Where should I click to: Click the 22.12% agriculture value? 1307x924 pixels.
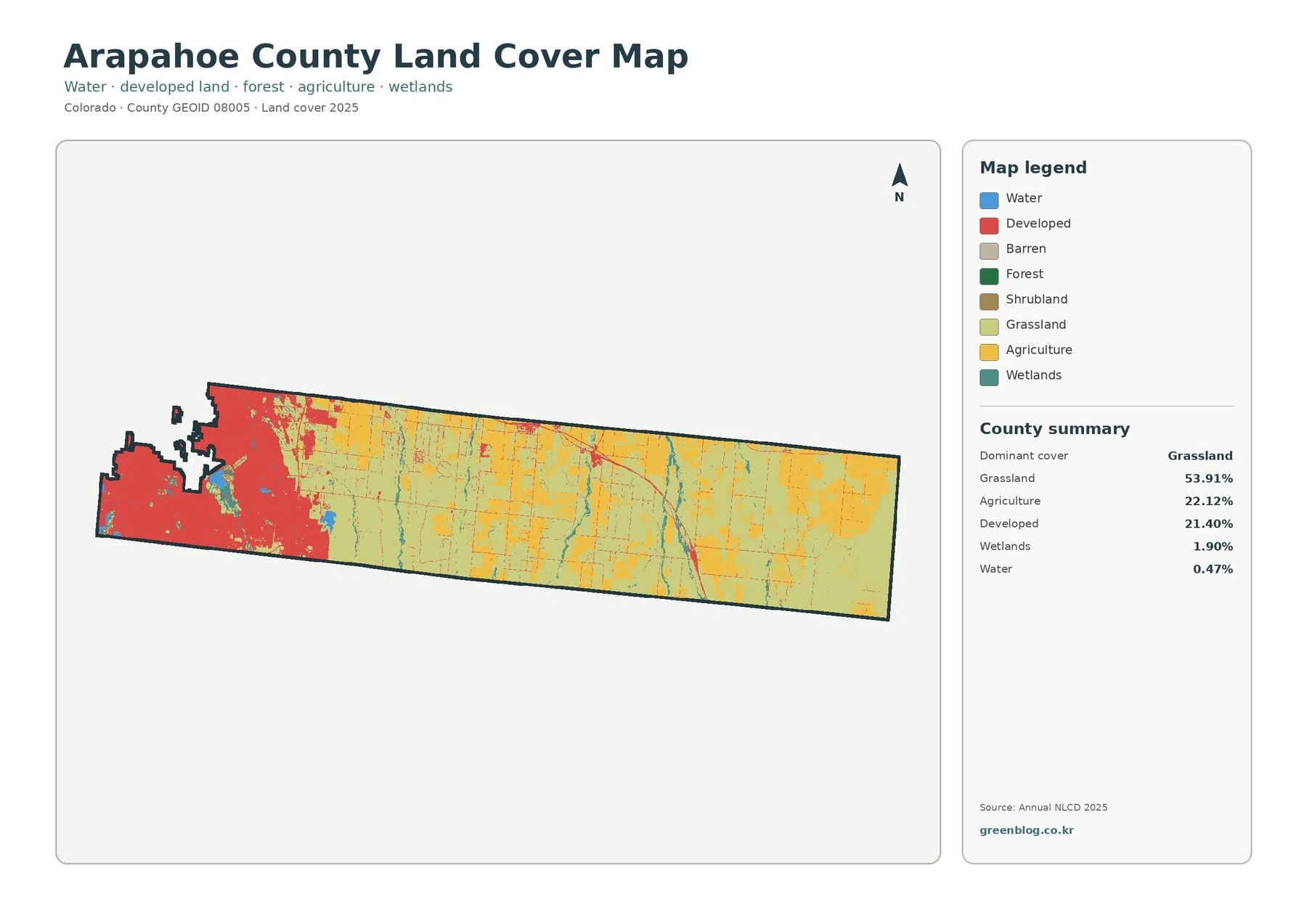tap(1209, 502)
